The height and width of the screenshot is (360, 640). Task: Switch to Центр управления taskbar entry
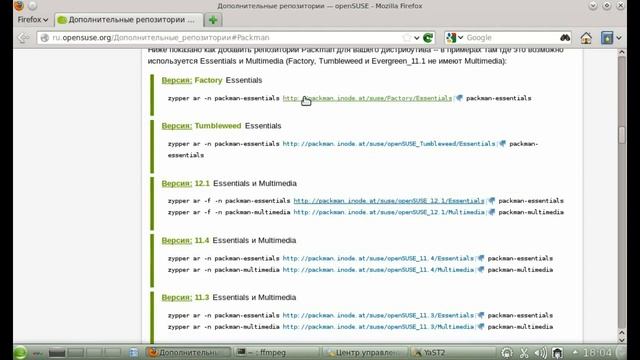click(x=365, y=353)
